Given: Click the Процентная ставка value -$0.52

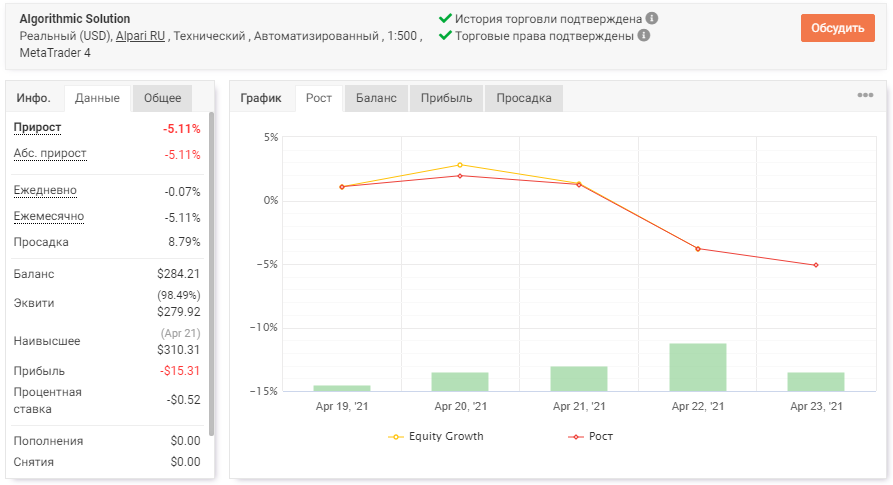Looking at the screenshot, I should coord(183,400).
